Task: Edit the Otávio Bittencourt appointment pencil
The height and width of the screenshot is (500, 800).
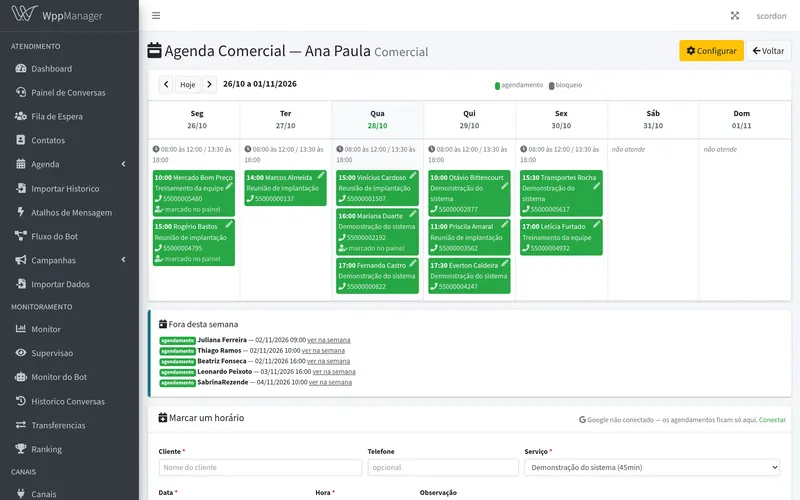Action: [505, 186]
